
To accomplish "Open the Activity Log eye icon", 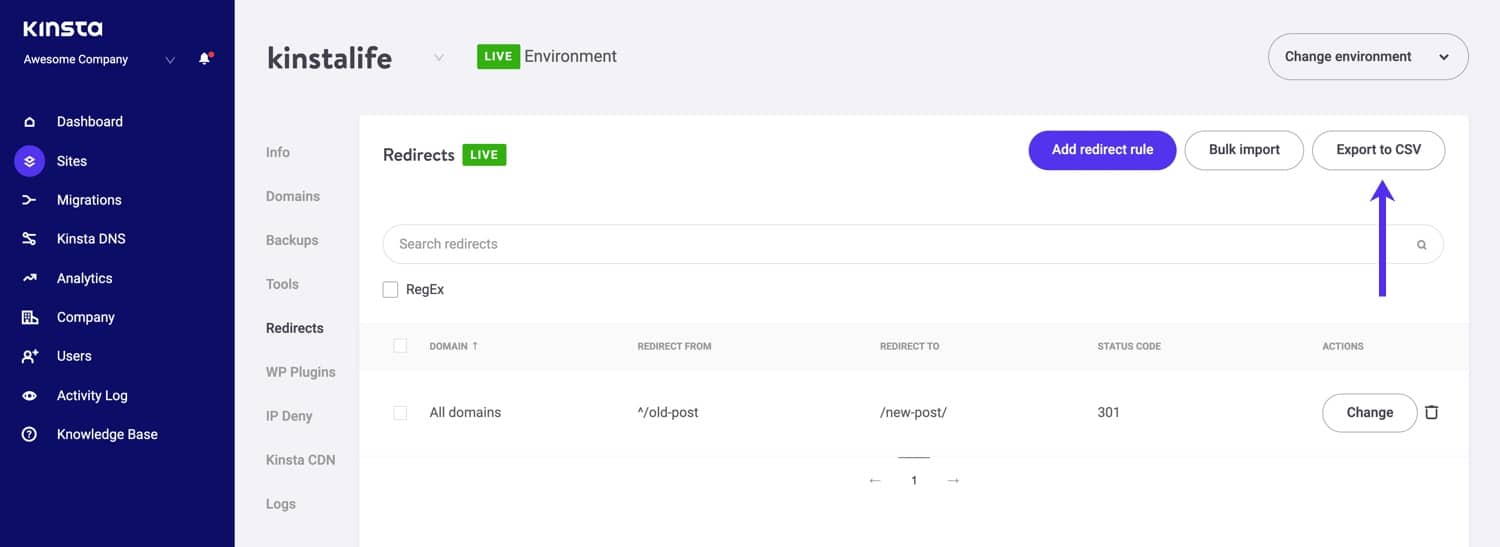I will pos(30,396).
